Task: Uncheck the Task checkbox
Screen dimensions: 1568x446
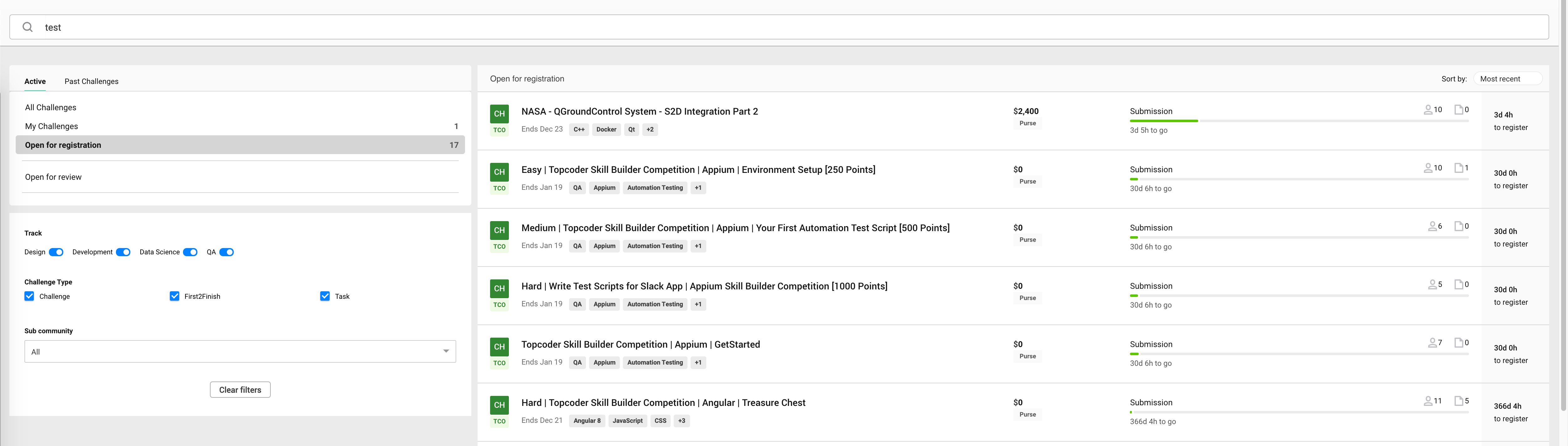Action: point(325,296)
